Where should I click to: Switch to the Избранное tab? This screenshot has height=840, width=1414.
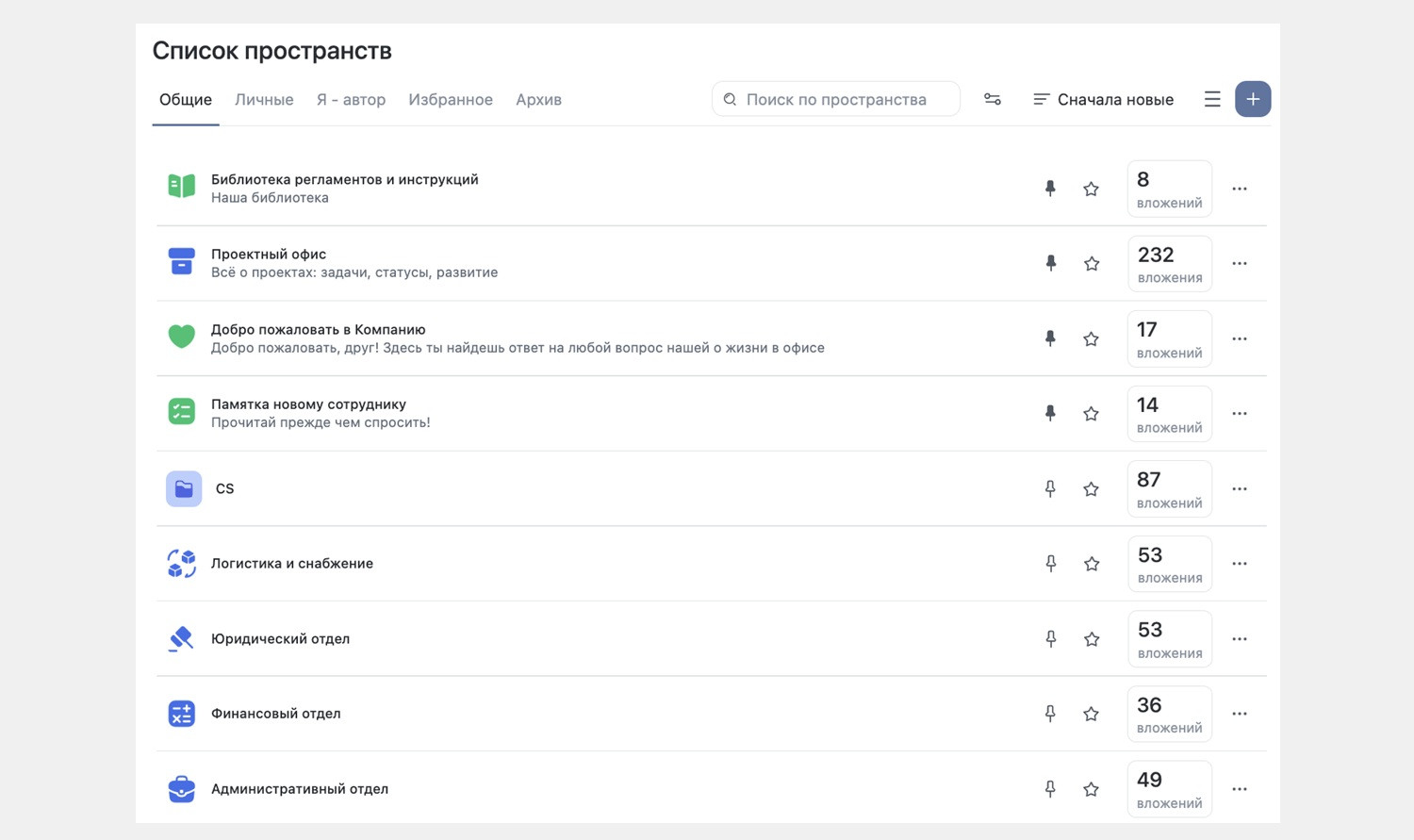(451, 100)
